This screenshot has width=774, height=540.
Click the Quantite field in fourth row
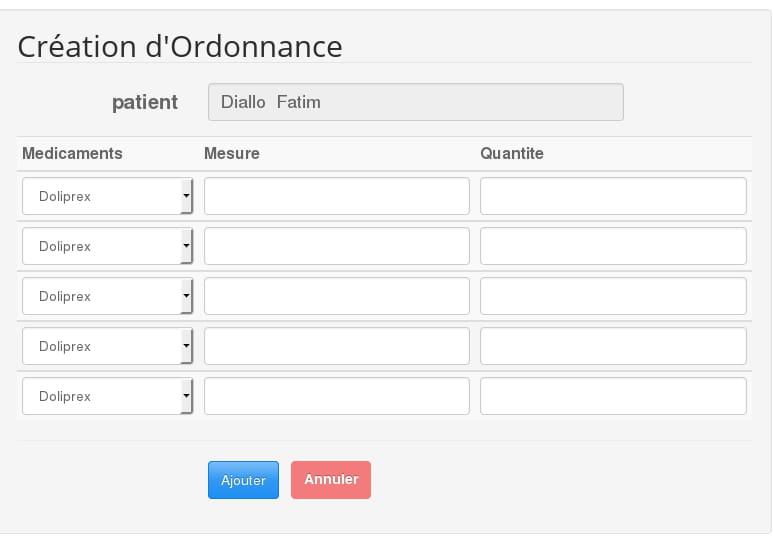tap(613, 346)
